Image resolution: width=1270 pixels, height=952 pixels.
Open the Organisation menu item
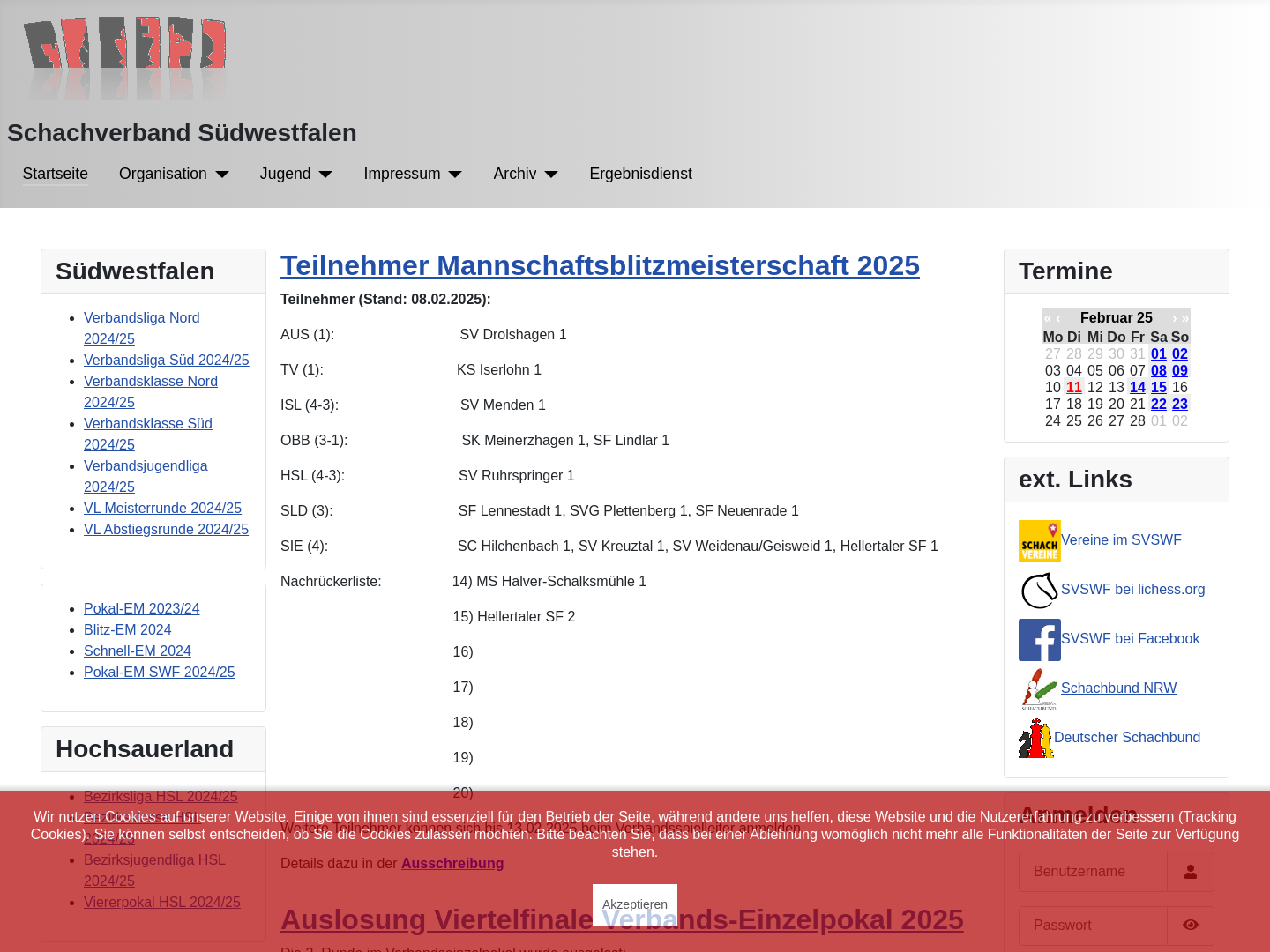[x=163, y=174]
